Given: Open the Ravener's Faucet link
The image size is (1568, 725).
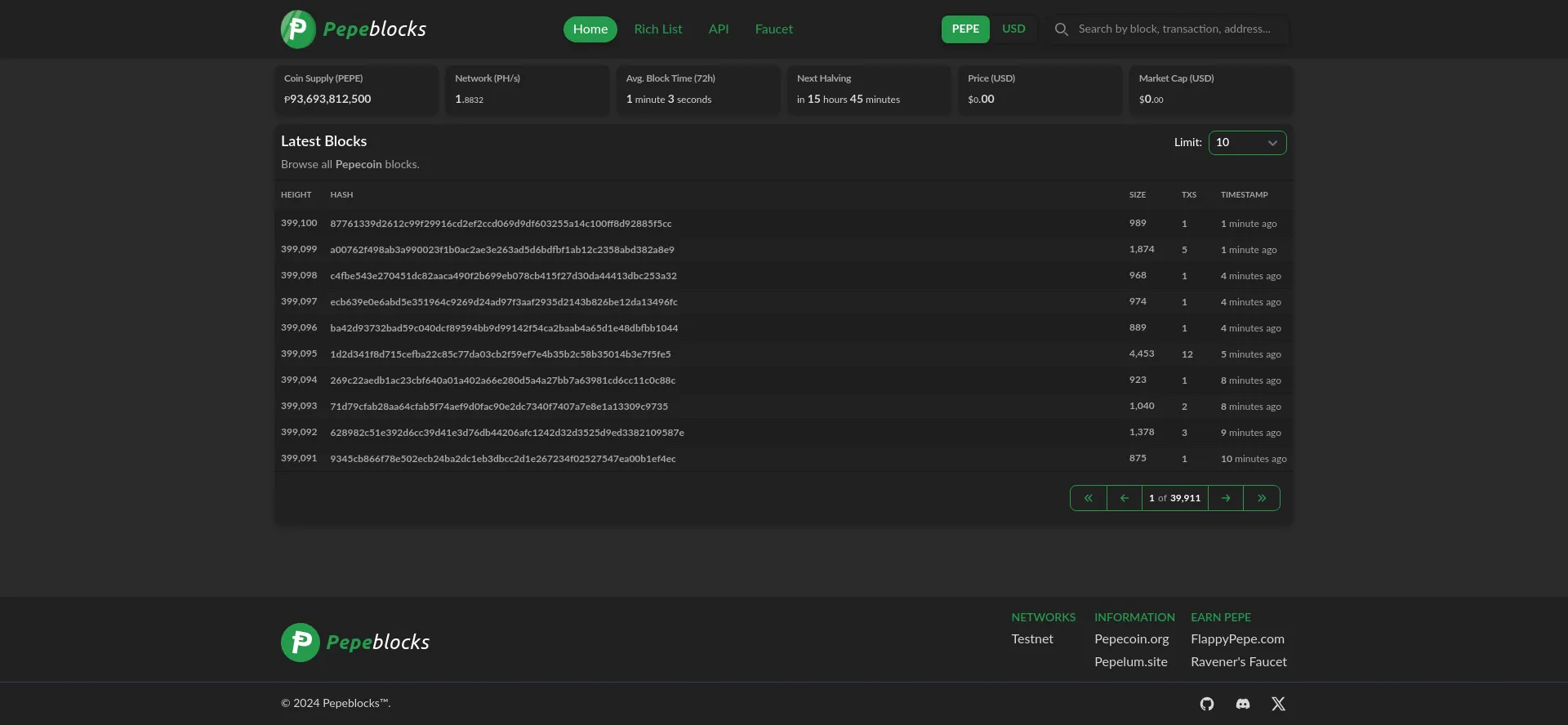Looking at the screenshot, I should pos(1239,662).
